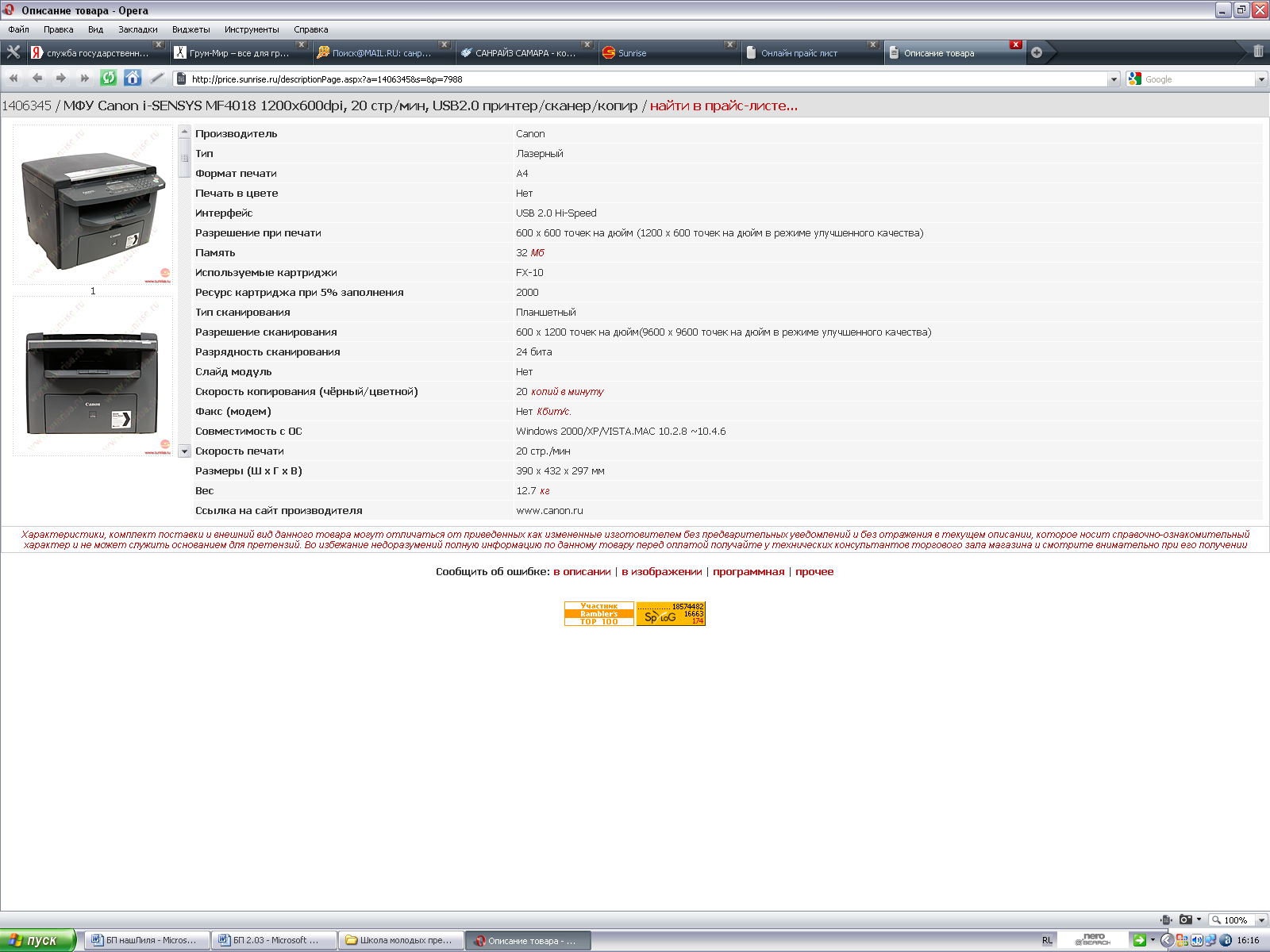Report error 'в описании' link

(x=582, y=571)
